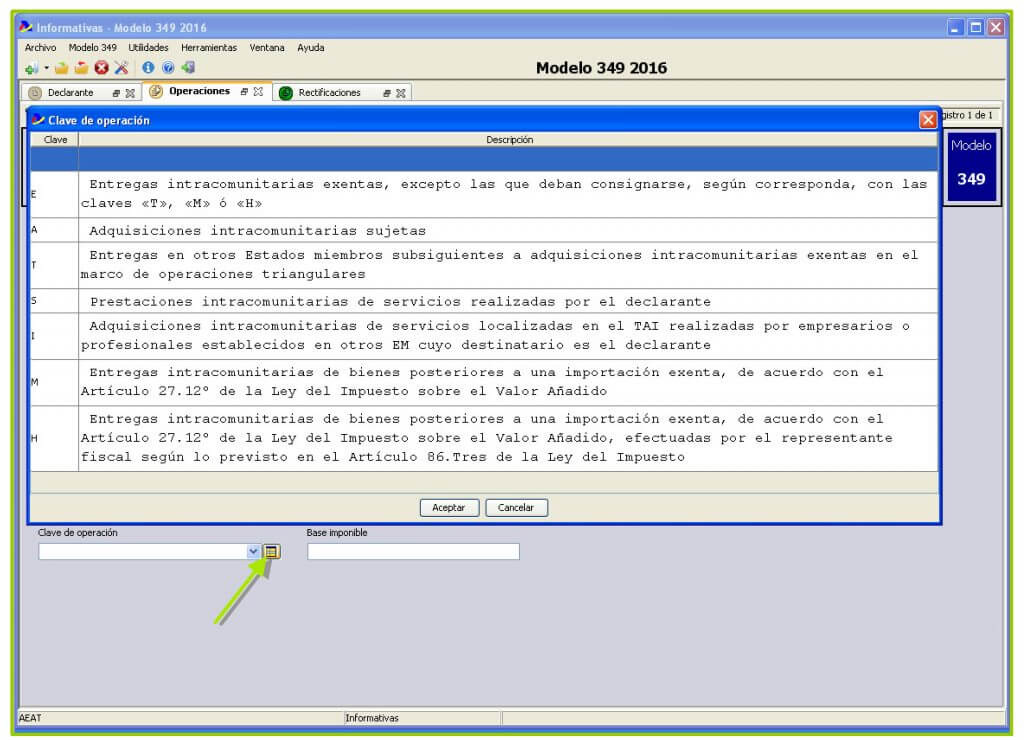This screenshot has width=1024, height=740.
Task: Click AEAT in the status bar
Action: click(x=30, y=718)
